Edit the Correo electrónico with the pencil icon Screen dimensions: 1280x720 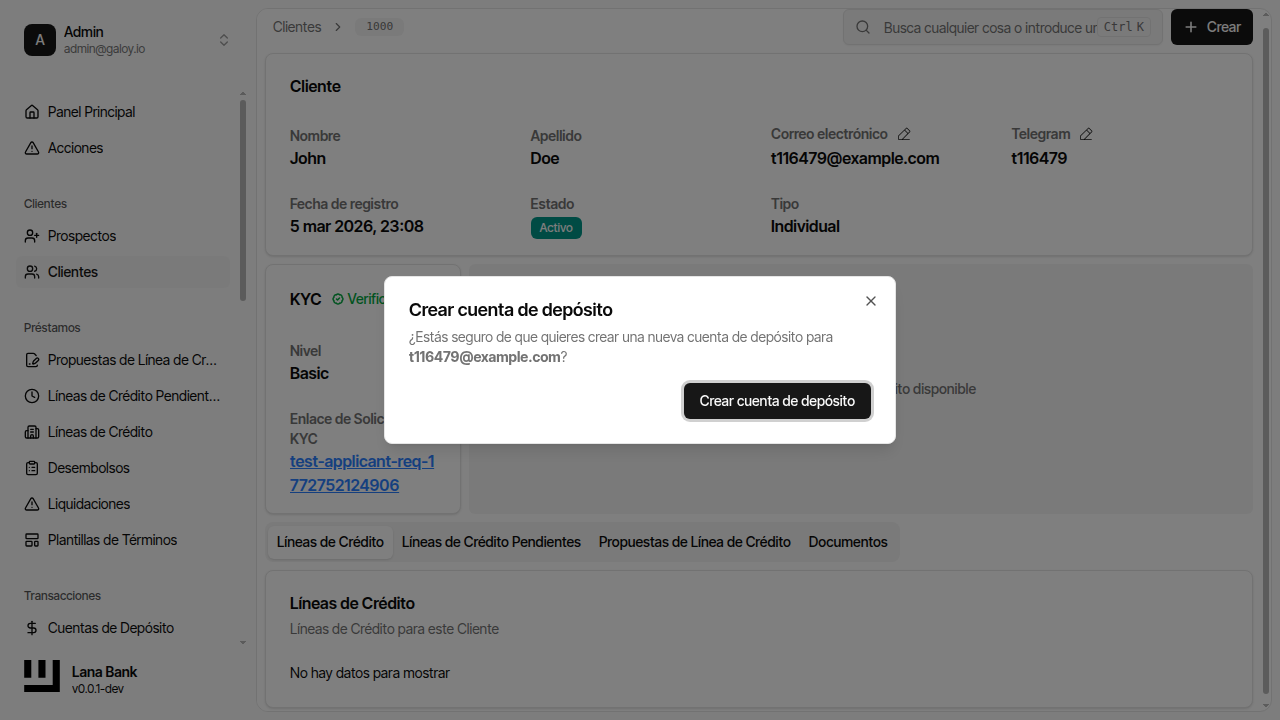[x=904, y=134]
